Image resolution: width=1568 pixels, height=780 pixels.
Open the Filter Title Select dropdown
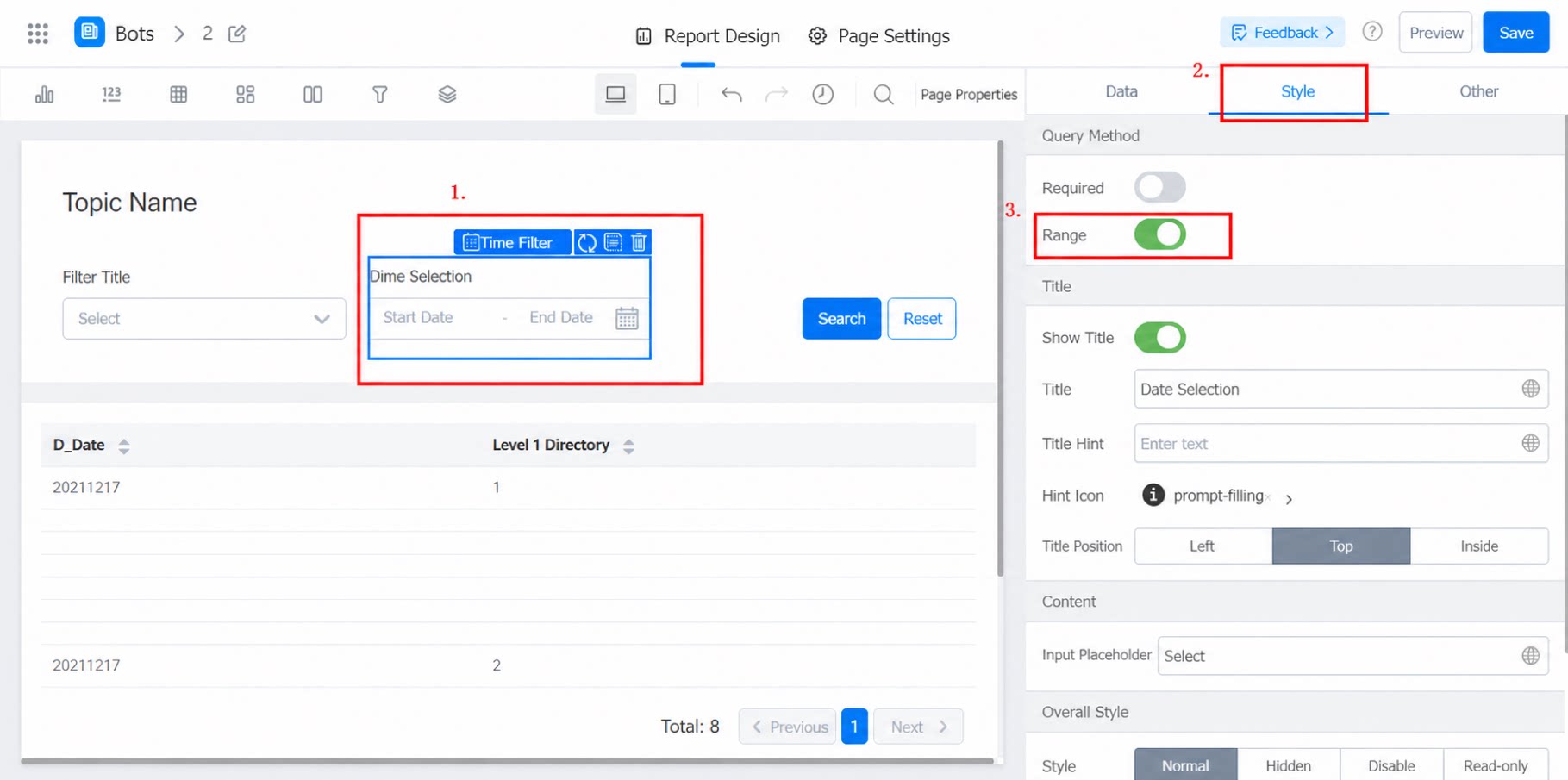[x=204, y=318]
